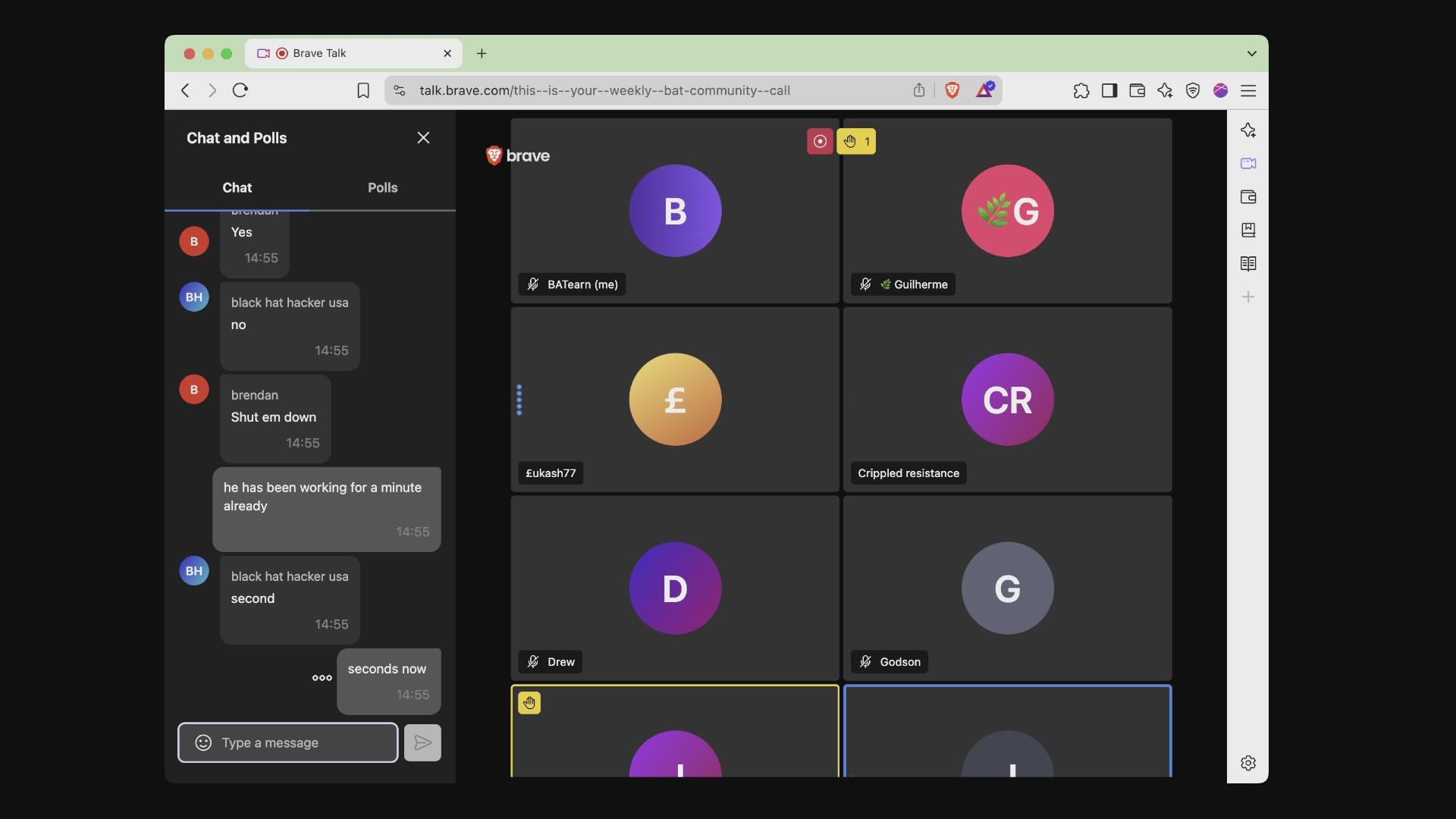Viewport: 1456px width, 819px height.
Task: Click the recording indicator badge
Action: 819,141
